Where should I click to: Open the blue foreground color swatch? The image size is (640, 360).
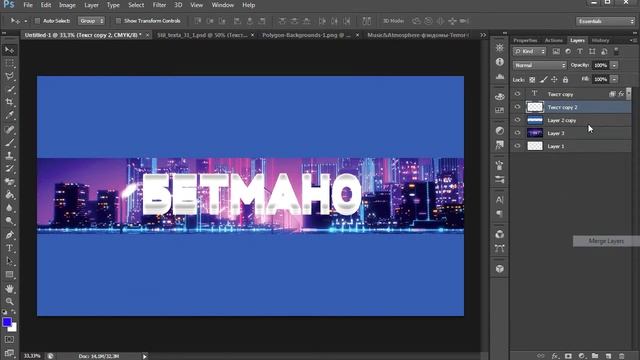coord(6,322)
